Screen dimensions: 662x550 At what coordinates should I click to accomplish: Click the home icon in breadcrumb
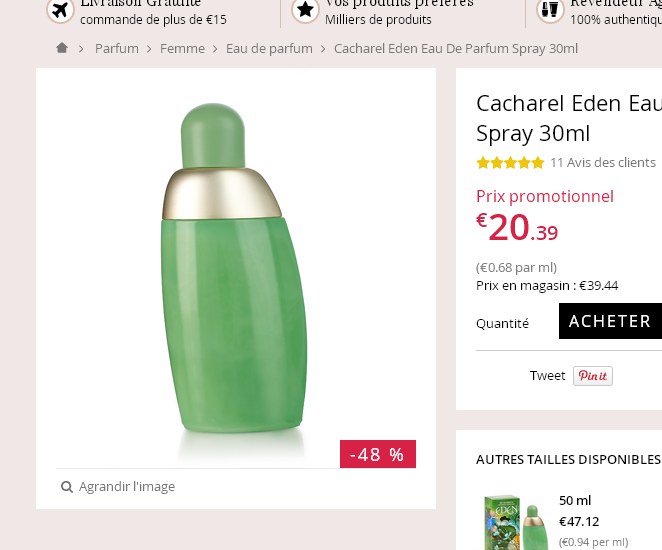[x=62, y=48]
